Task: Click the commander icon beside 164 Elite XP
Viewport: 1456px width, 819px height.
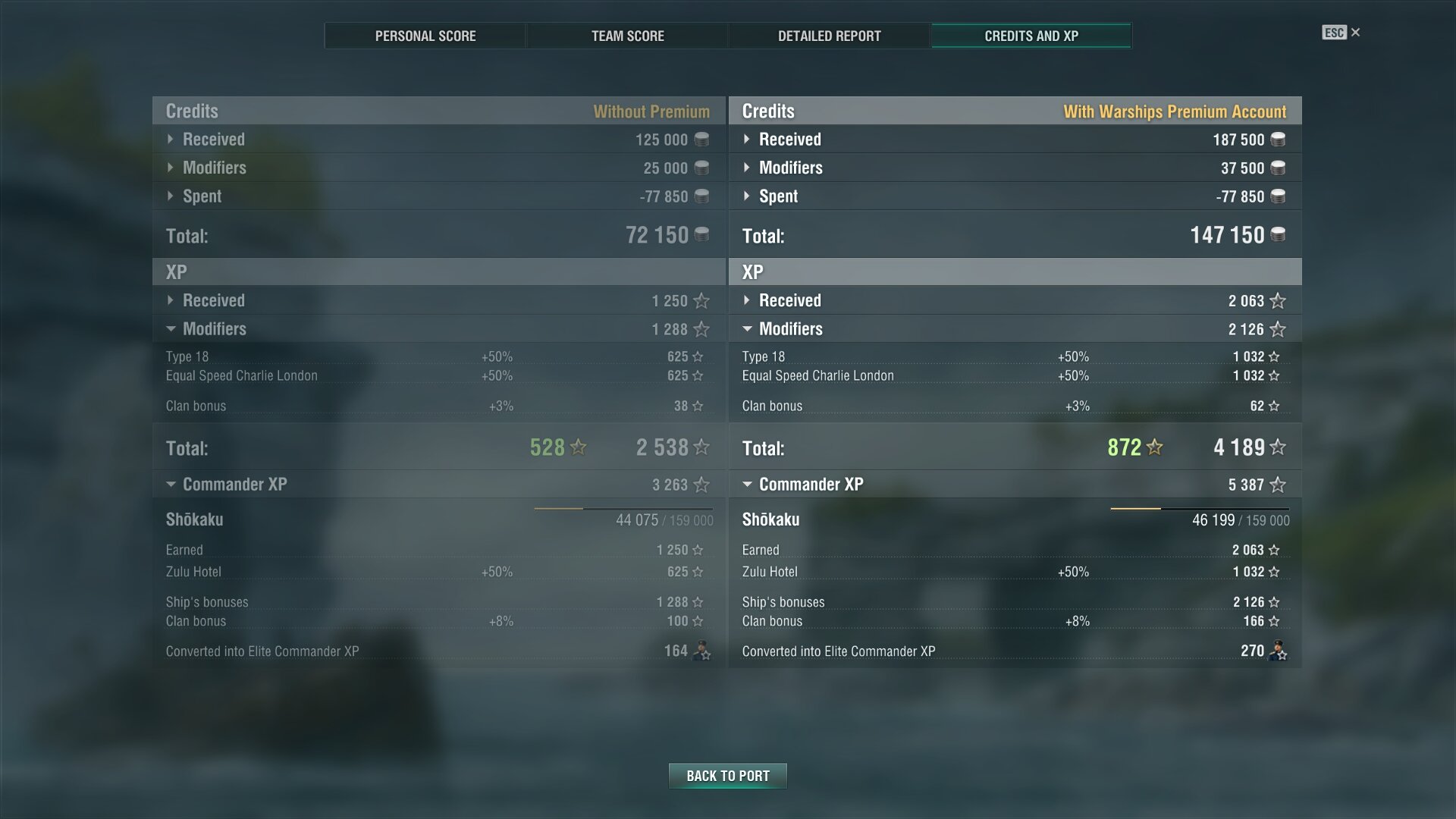Action: [701, 651]
